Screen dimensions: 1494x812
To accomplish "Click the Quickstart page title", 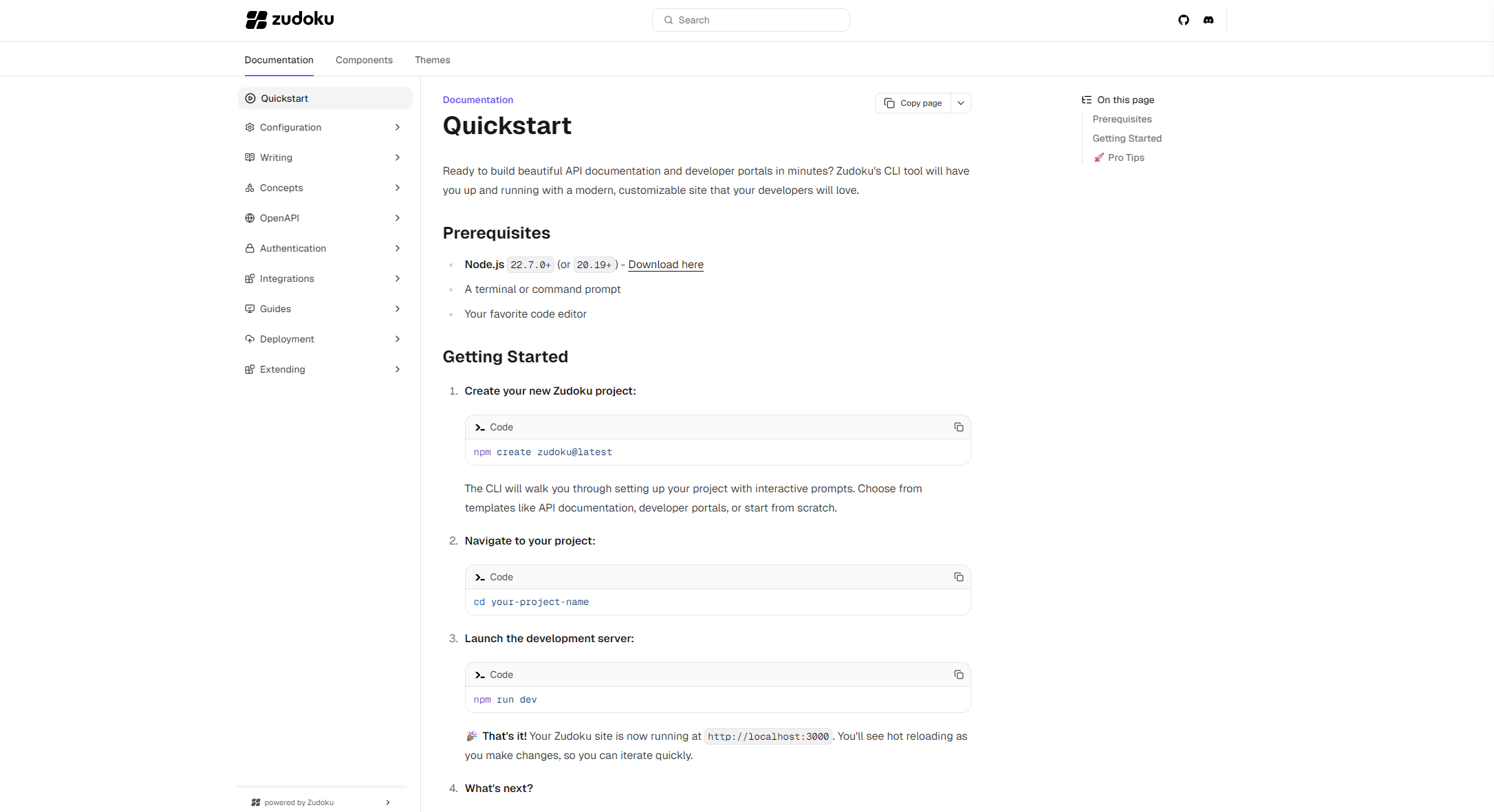I will tap(507, 126).
